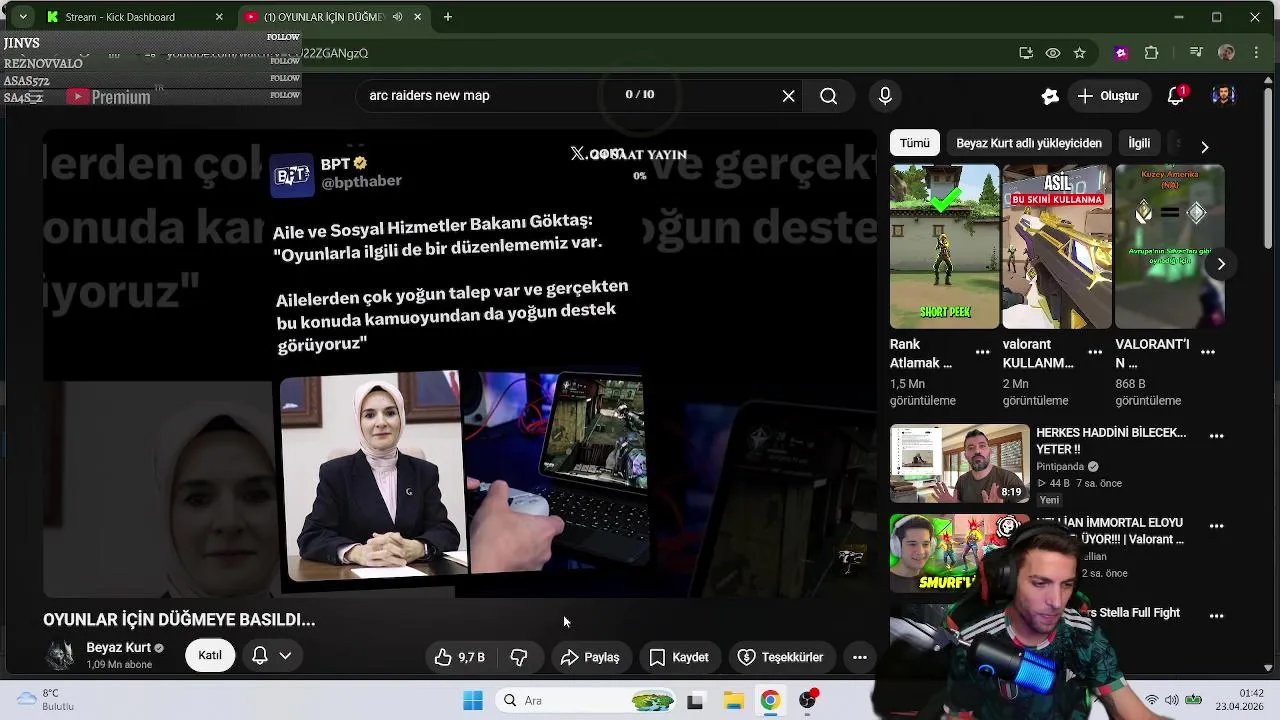The height and width of the screenshot is (720, 1280).
Task: Visit the Pintipanda channel link
Action: pos(1061,466)
